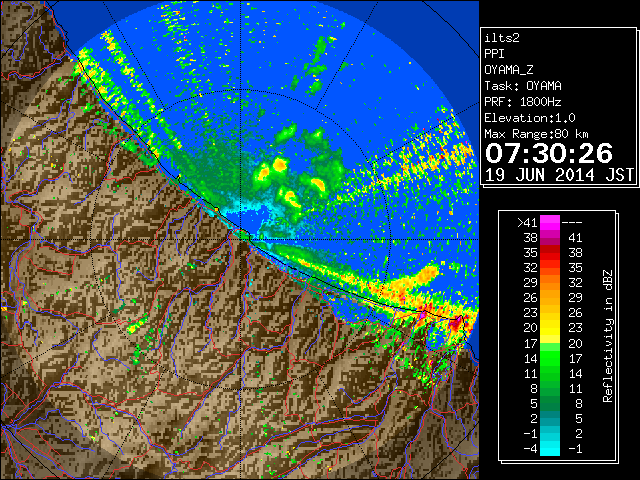The height and width of the screenshot is (480, 640).
Task: Pick the dark red 35–38 dBZ swatch
Action: (550, 253)
